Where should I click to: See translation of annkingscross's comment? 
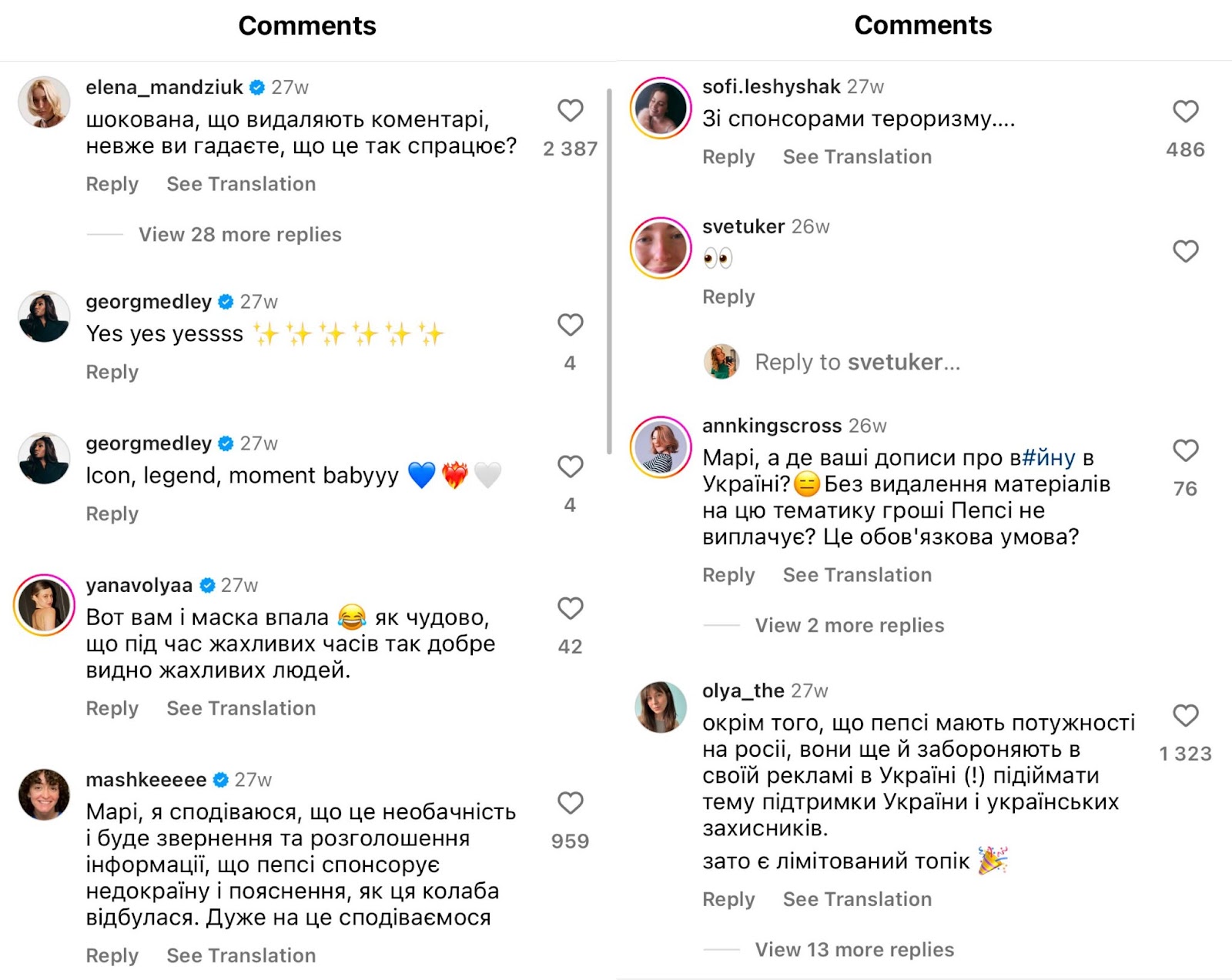(857, 575)
